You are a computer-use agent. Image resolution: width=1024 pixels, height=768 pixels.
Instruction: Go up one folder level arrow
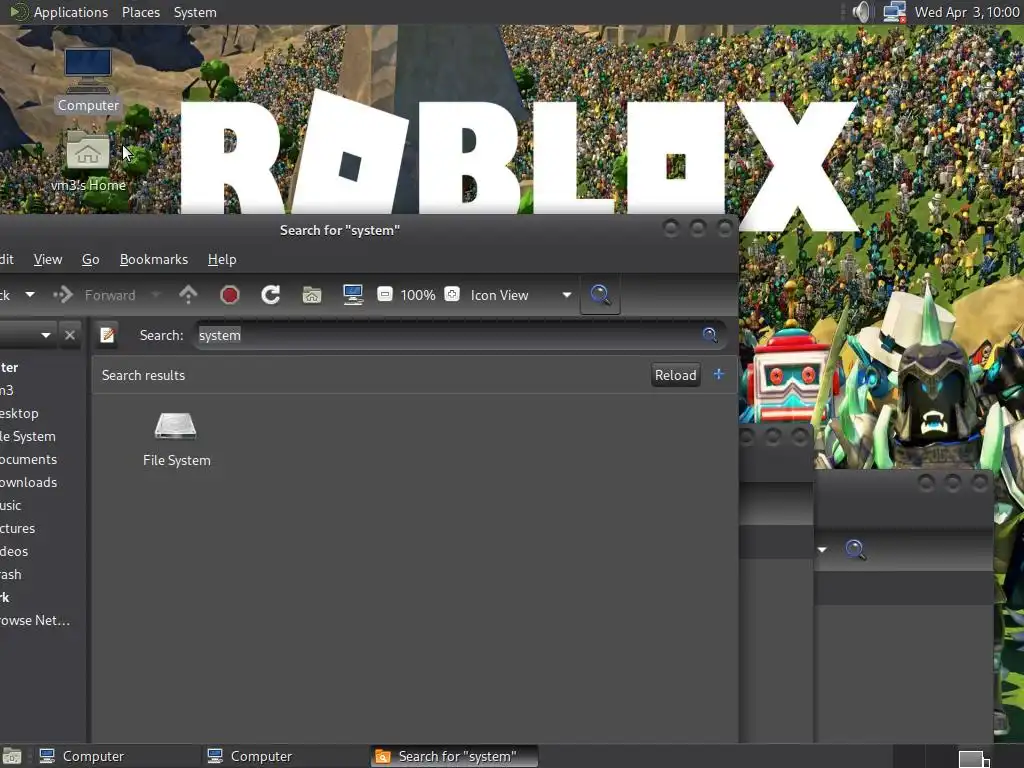pos(188,295)
